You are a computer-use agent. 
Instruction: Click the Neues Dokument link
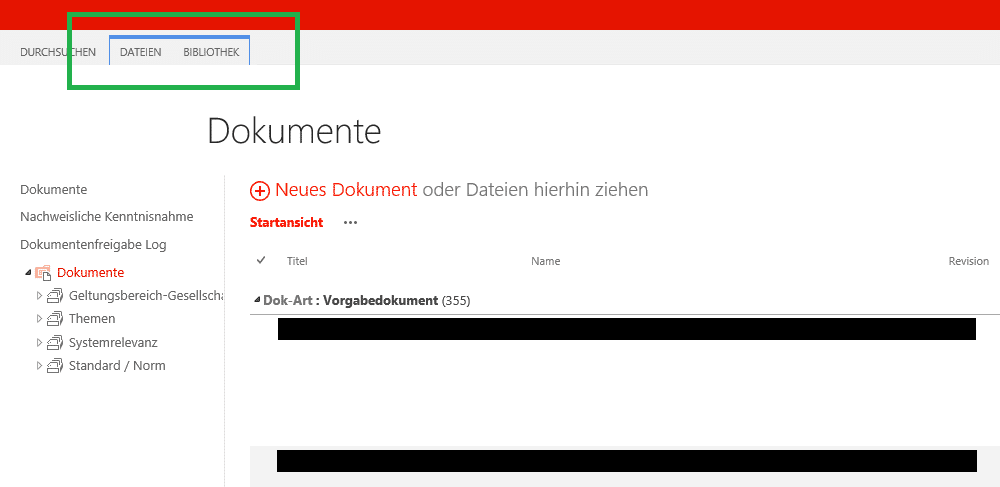[346, 189]
